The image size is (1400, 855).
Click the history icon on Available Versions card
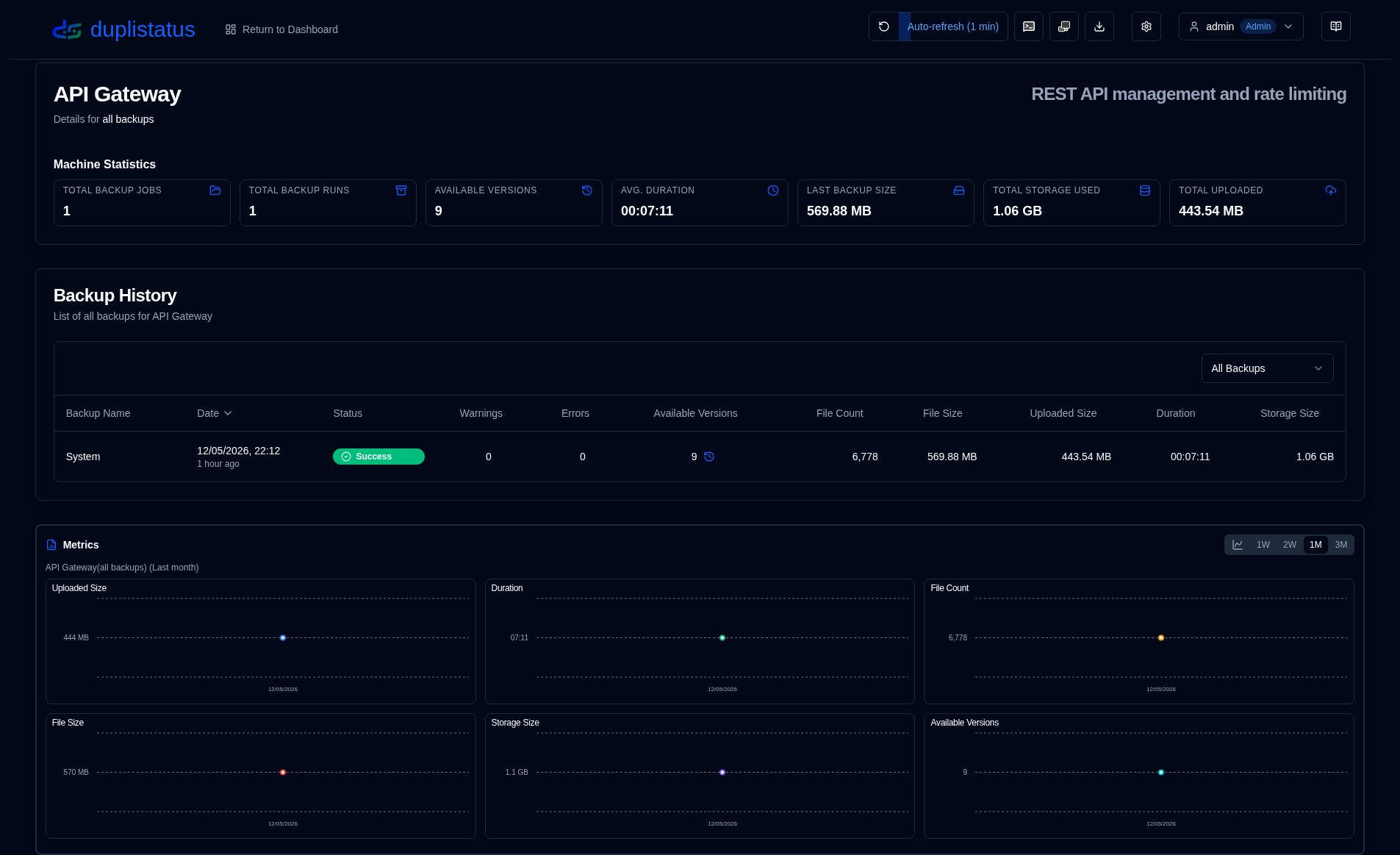(x=587, y=190)
